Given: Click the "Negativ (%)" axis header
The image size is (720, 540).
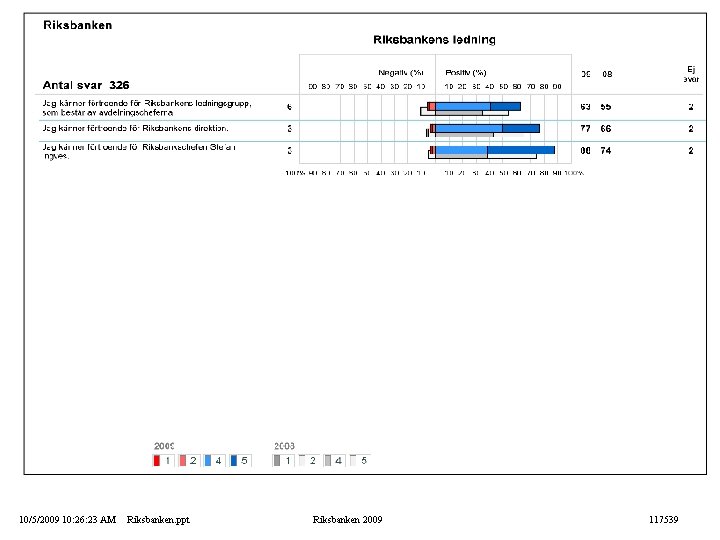Looking at the screenshot, I should click(x=400, y=73).
